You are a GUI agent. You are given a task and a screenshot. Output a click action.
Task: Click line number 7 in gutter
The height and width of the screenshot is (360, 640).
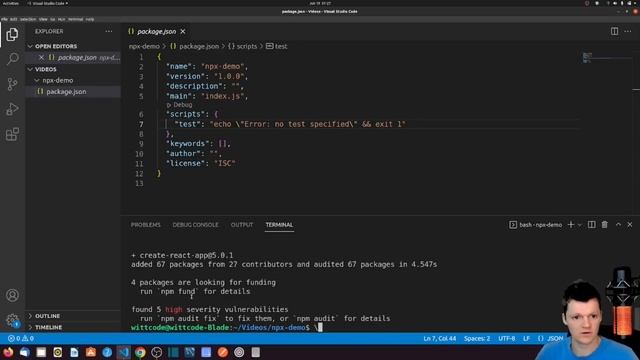pyautogui.click(x=141, y=124)
